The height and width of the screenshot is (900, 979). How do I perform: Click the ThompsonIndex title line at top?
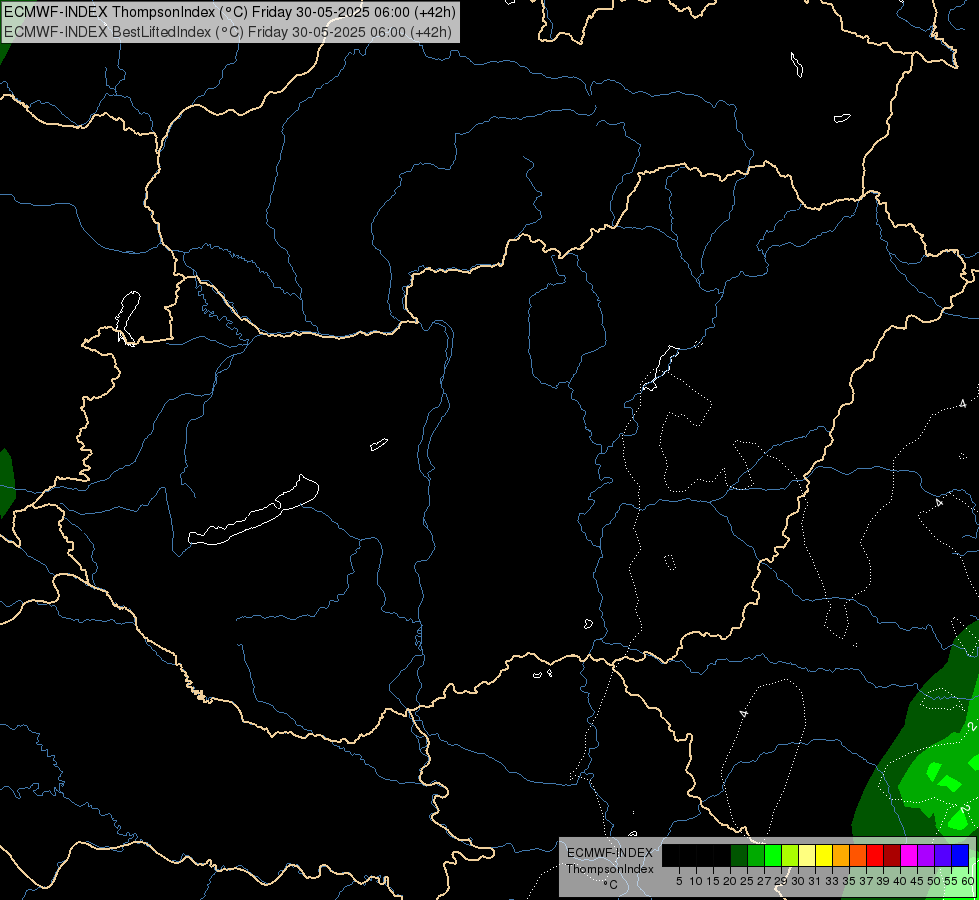(x=230, y=12)
